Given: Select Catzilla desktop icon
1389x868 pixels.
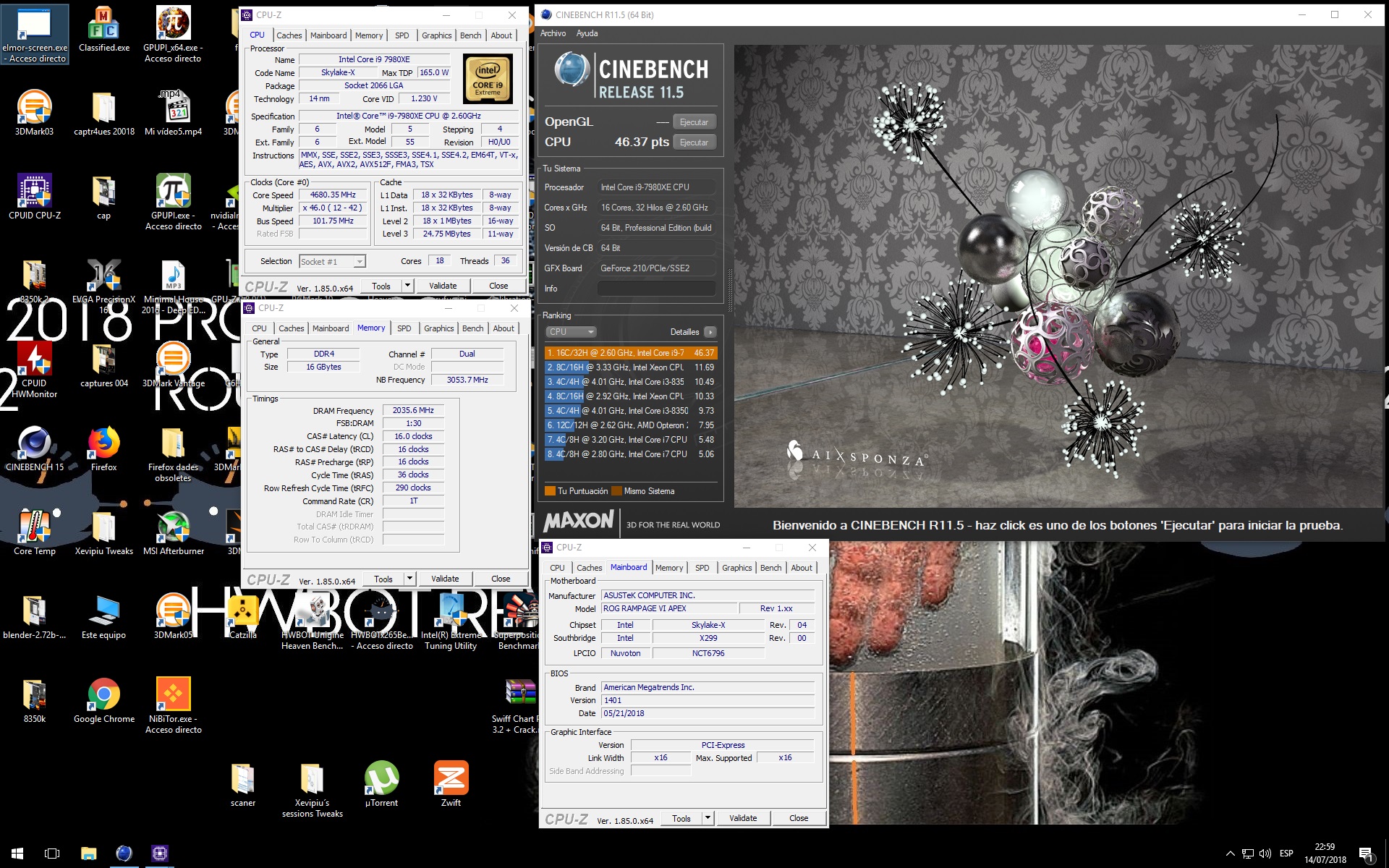Looking at the screenshot, I should tap(242, 616).
